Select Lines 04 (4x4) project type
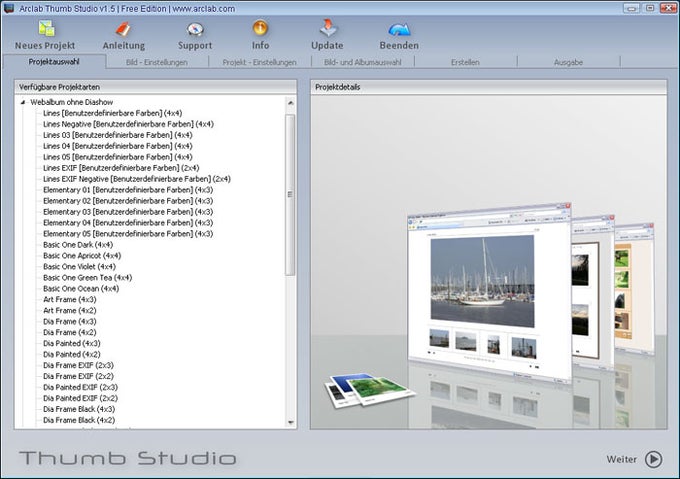 [x=118, y=146]
